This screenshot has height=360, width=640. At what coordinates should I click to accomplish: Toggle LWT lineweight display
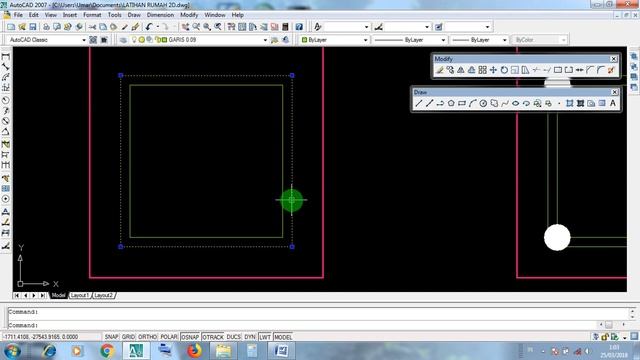click(x=265, y=337)
